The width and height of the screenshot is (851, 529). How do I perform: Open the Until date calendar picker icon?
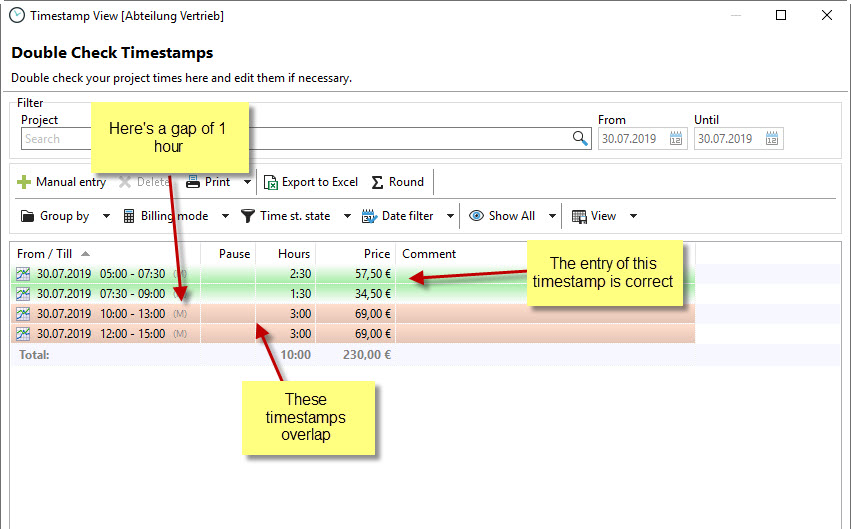tap(772, 139)
